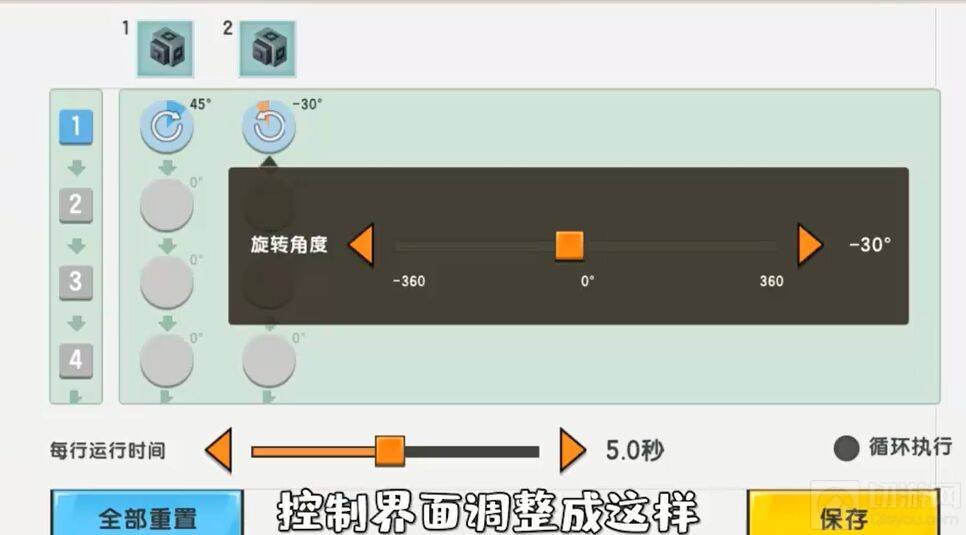Decrease rotation angle with left arrow
Viewport: 966px width, 535px height.
pyautogui.click(x=361, y=245)
